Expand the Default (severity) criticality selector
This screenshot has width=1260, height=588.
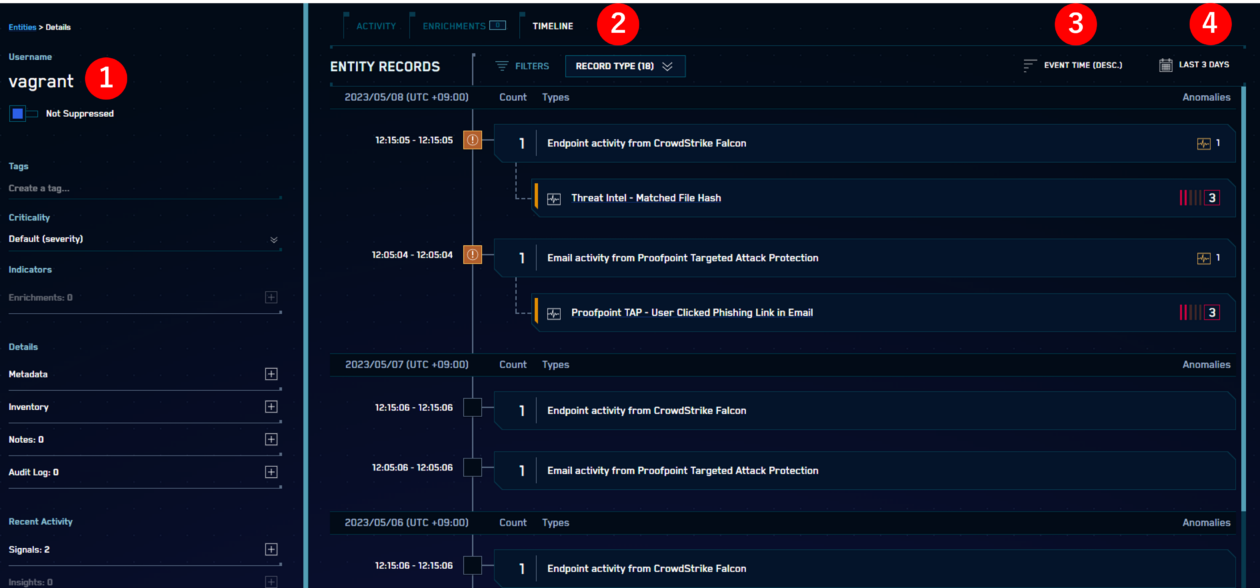coord(272,239)
